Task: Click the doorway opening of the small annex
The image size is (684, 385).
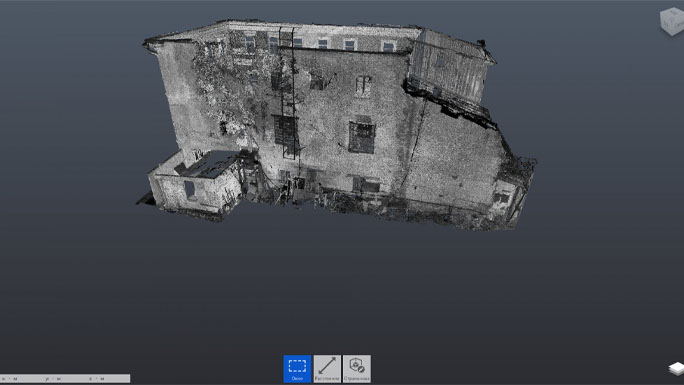Action: 189,190
